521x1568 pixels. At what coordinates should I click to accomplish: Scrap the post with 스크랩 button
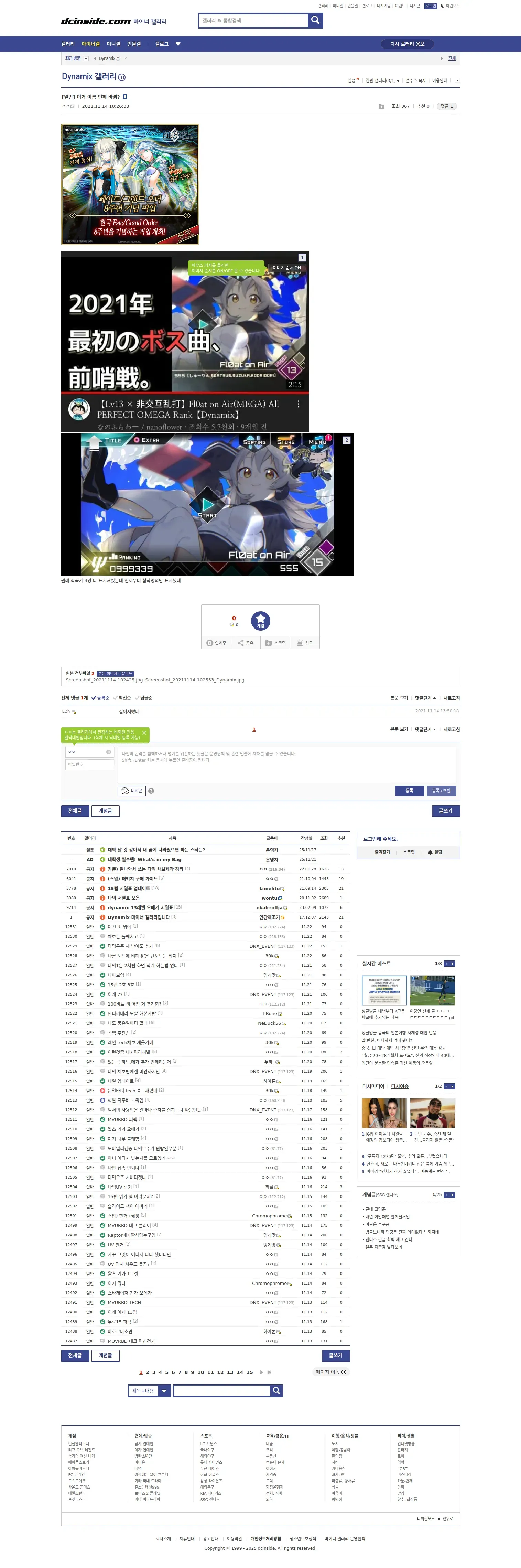pos(276,643)
